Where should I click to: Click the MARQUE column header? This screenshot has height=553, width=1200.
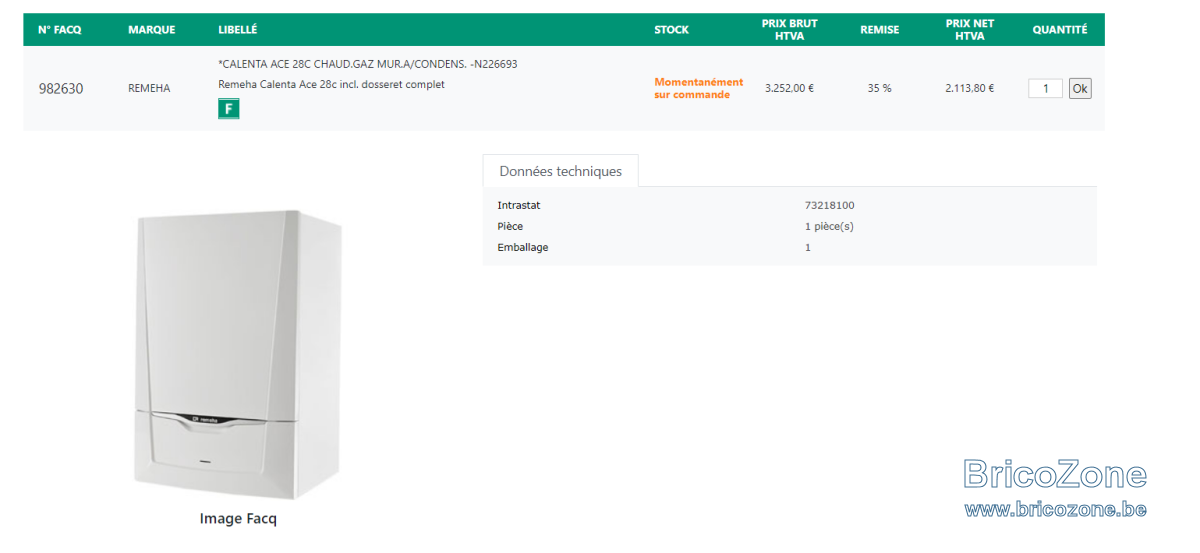pos(152,30)
